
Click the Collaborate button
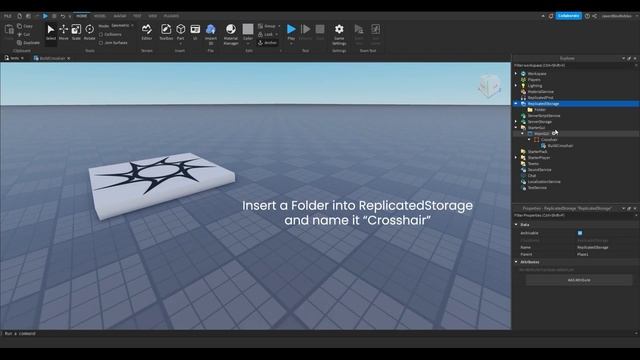568,16
